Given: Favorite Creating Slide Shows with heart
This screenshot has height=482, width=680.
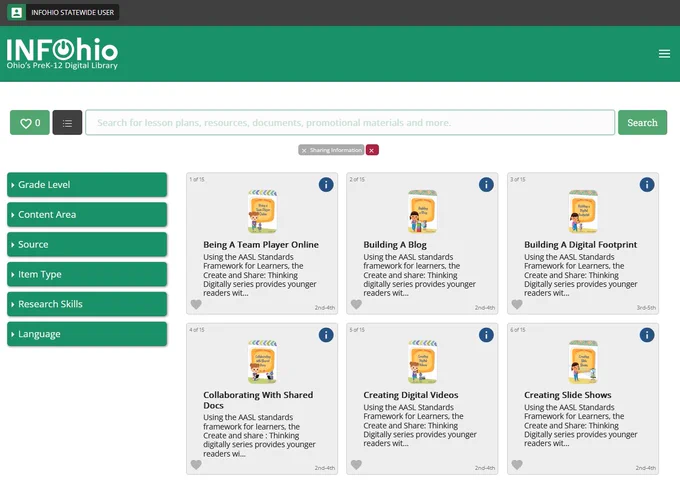Looking at the screenshot, I should 517,465.
